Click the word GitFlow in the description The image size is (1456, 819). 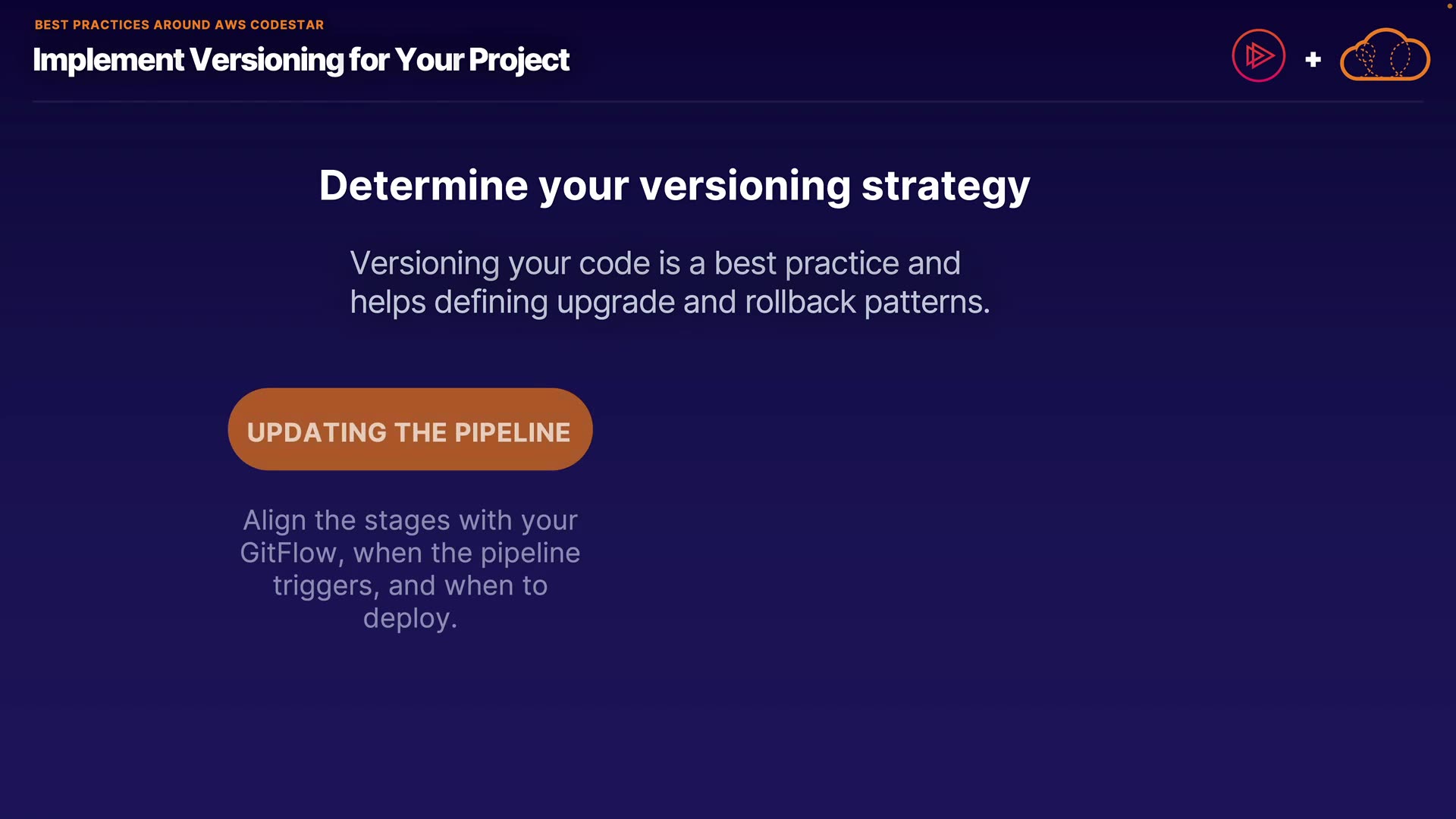click(x=288, y=553)
